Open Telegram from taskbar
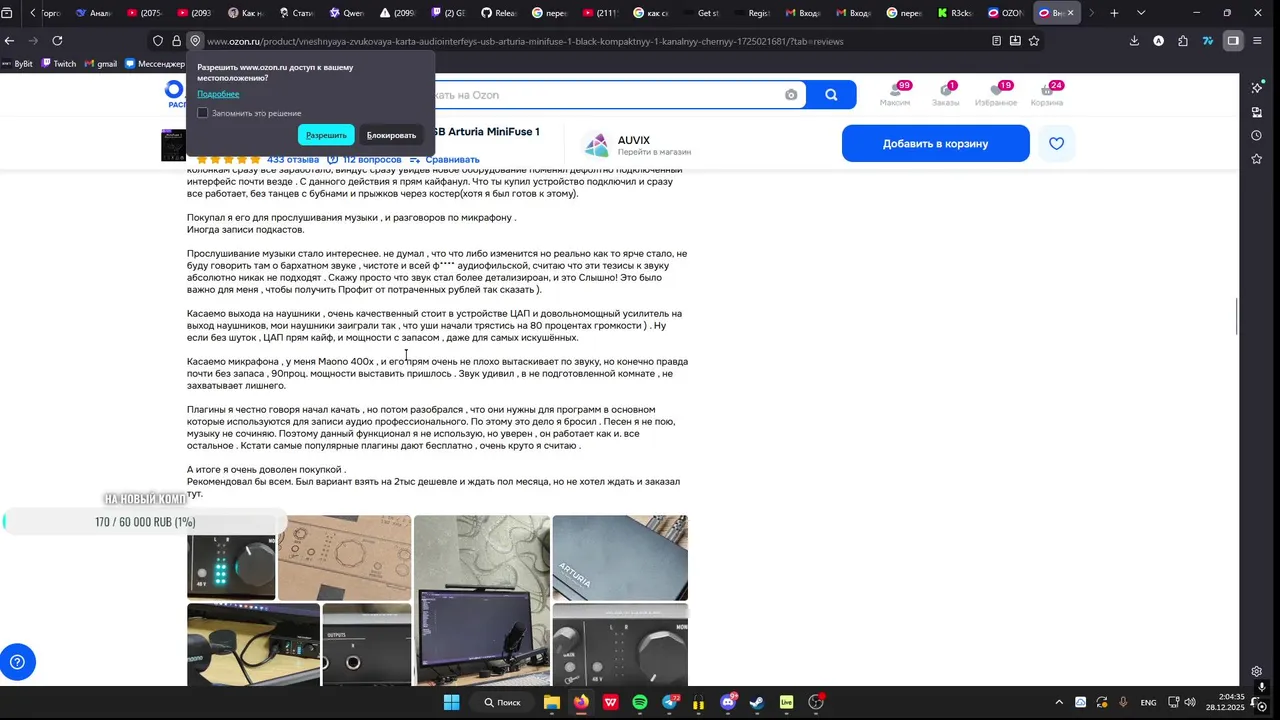The height and width of the screenshot is (720, 1280). (x=669, y=702)
